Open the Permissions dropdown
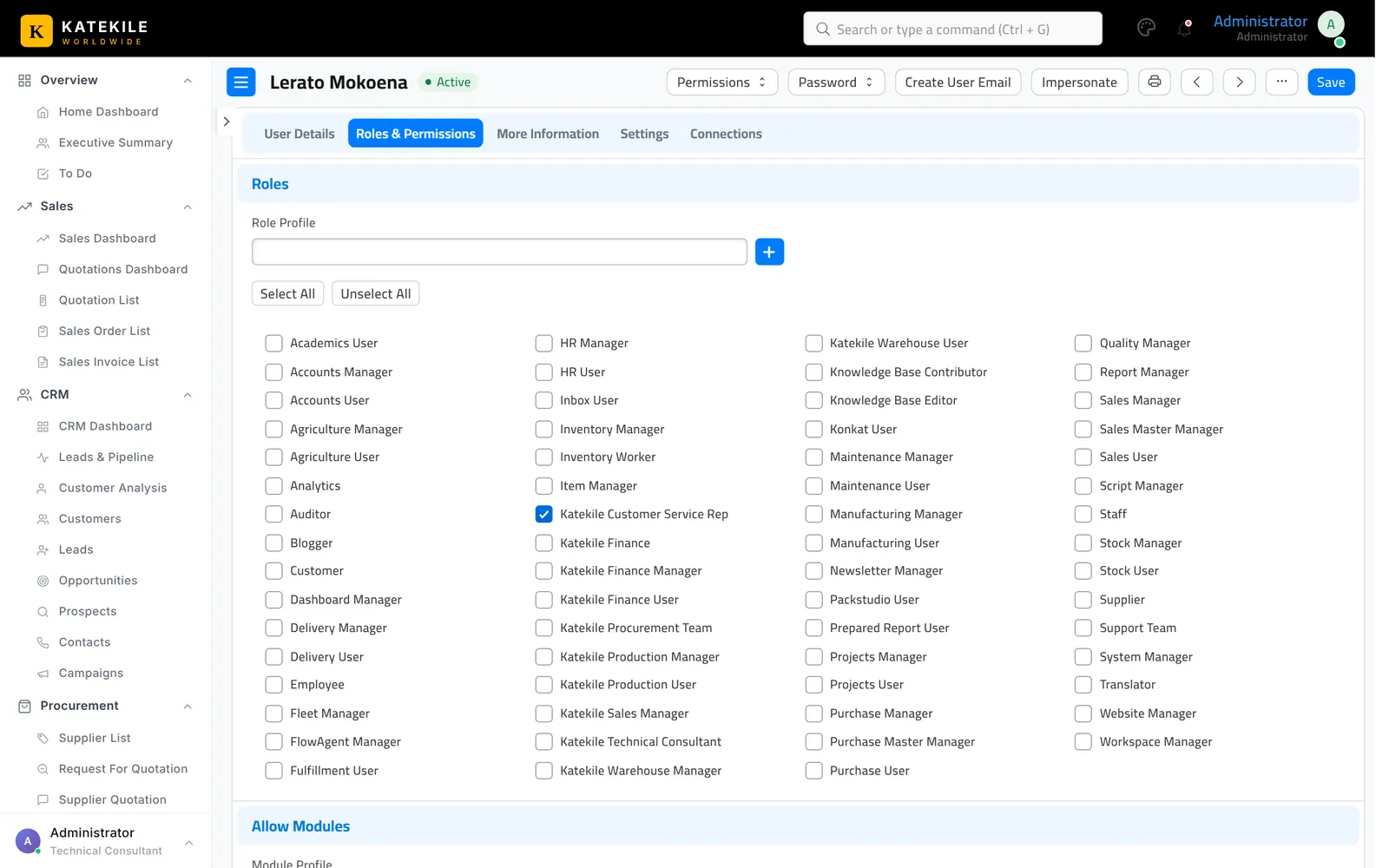The height and width of the screenshot is (868, 1389). click(x=721, y=82)
